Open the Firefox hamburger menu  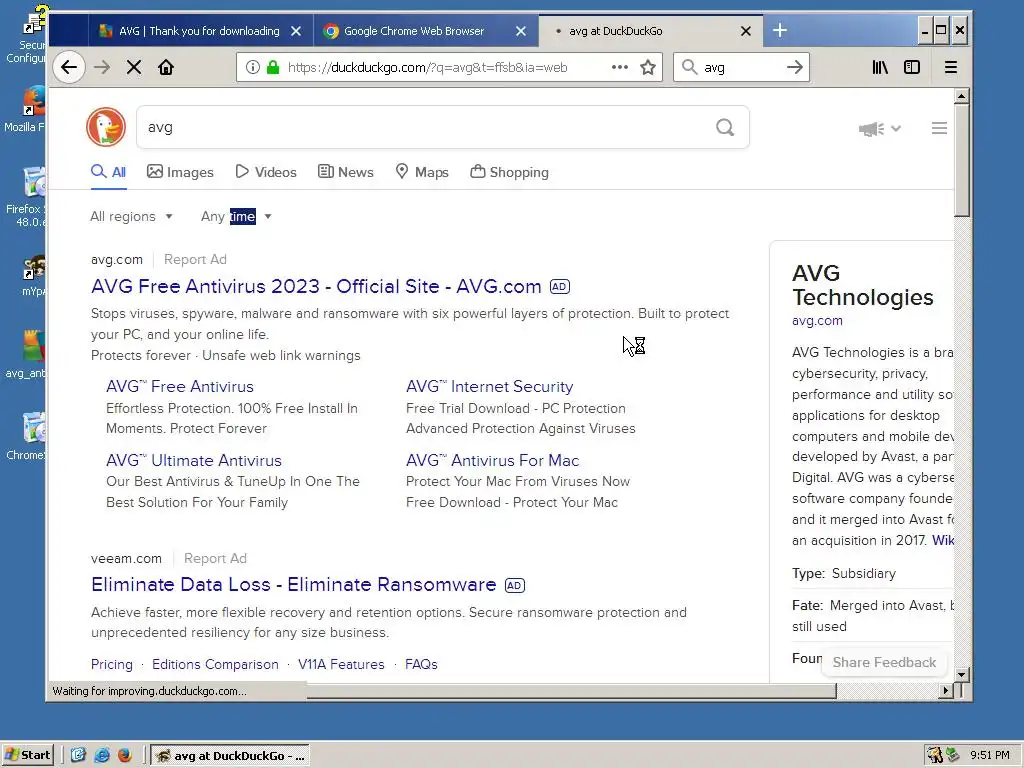coord(951,67)
